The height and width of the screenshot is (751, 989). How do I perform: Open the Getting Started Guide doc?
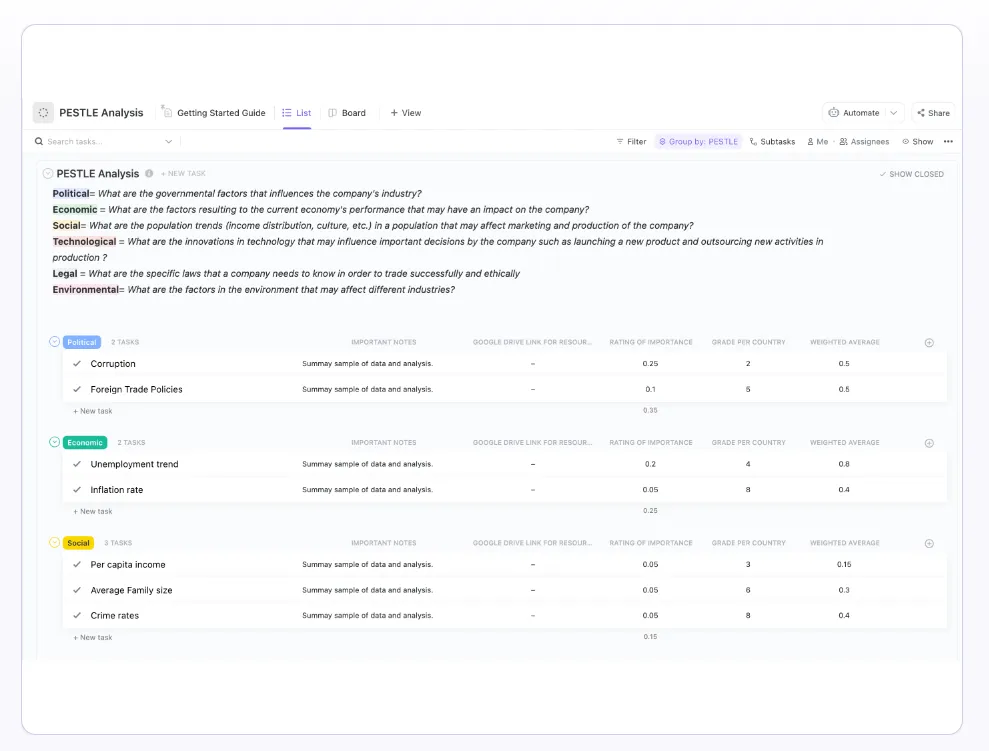pyautogui.click(x=214, y=113)
